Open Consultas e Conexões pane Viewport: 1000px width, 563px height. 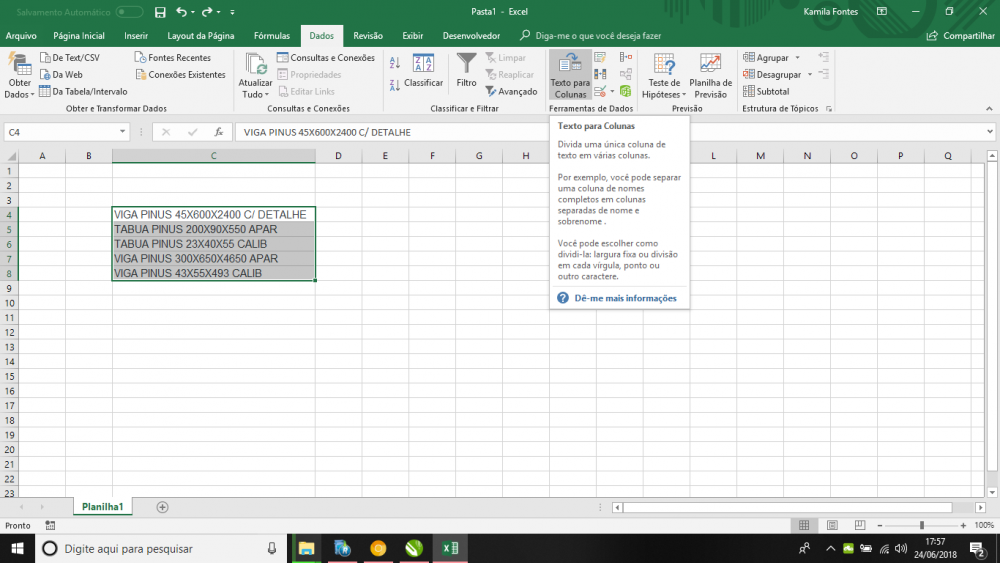(326, 58)
